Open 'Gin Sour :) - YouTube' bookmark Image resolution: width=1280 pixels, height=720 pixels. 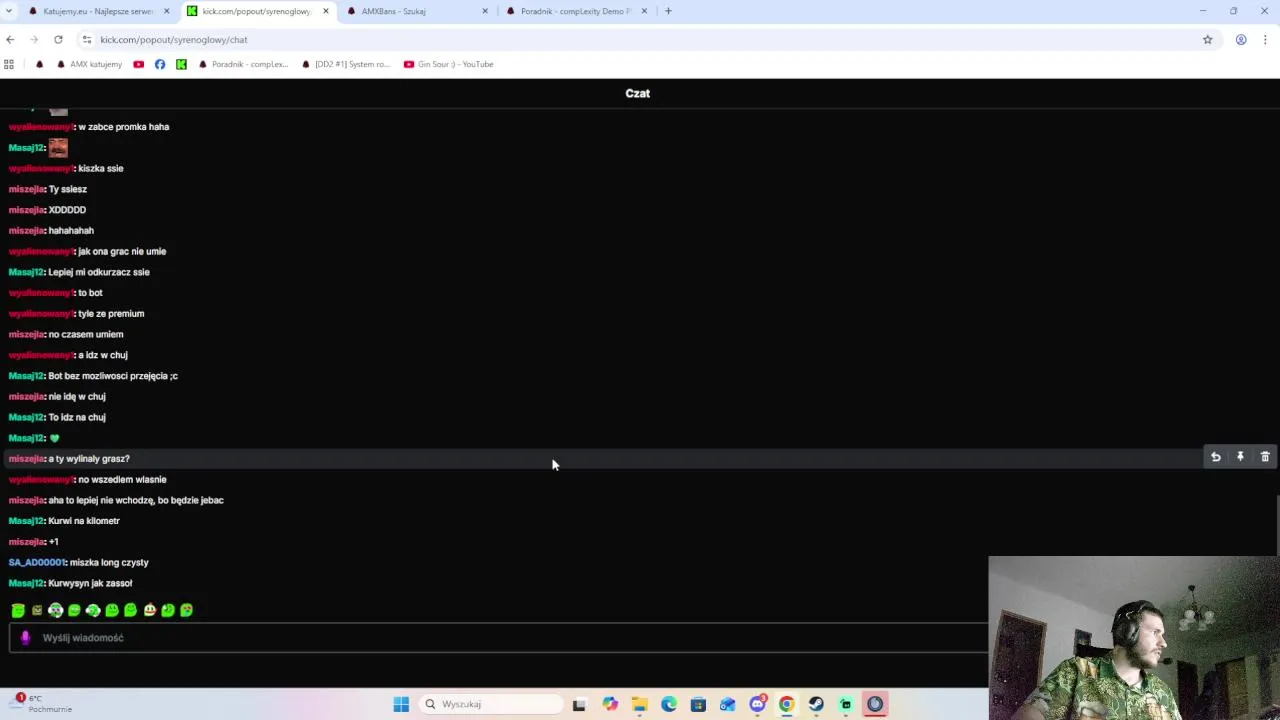(x=449, y=64)
